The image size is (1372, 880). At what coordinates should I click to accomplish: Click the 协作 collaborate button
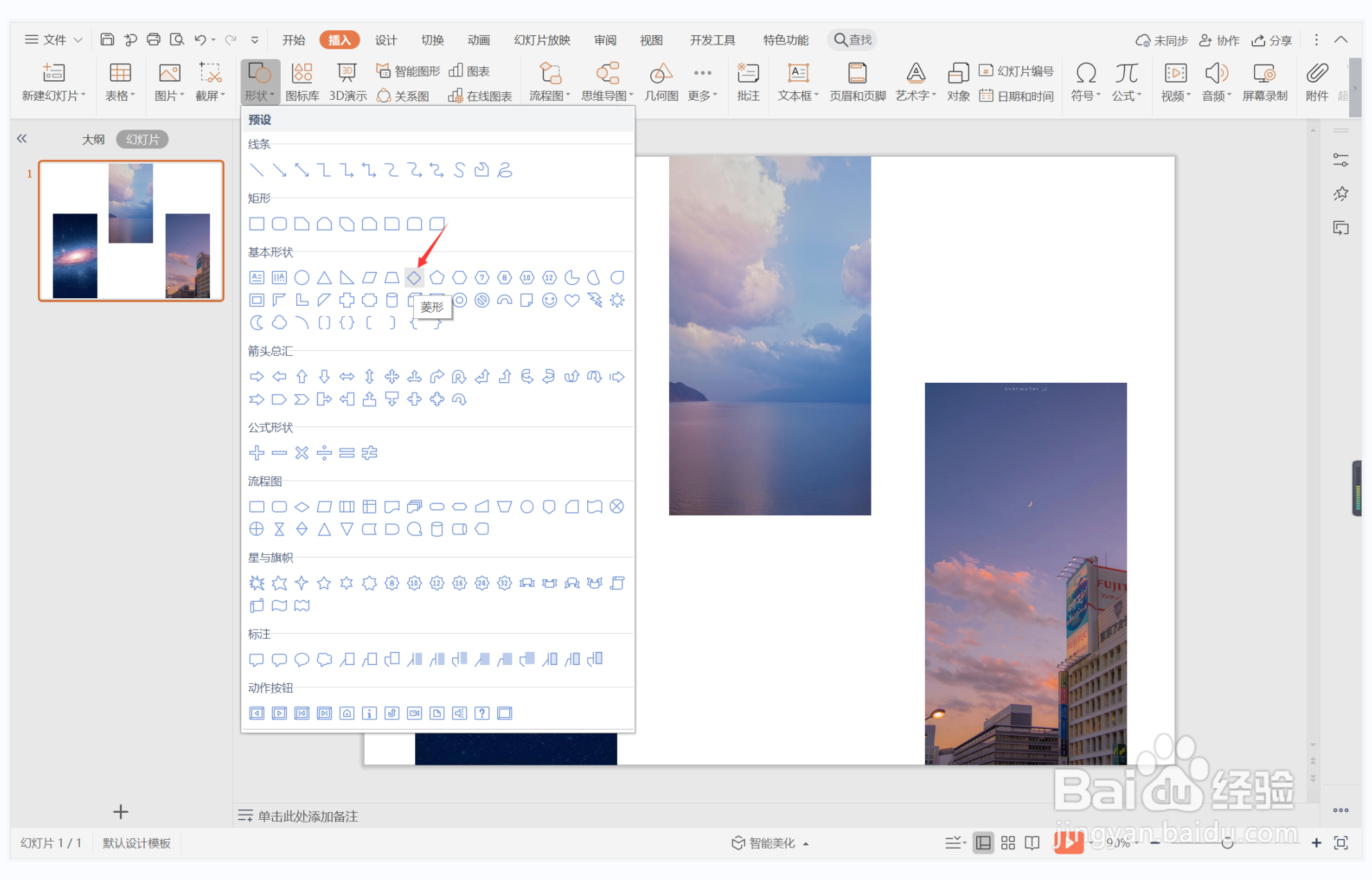[1219, 40]
